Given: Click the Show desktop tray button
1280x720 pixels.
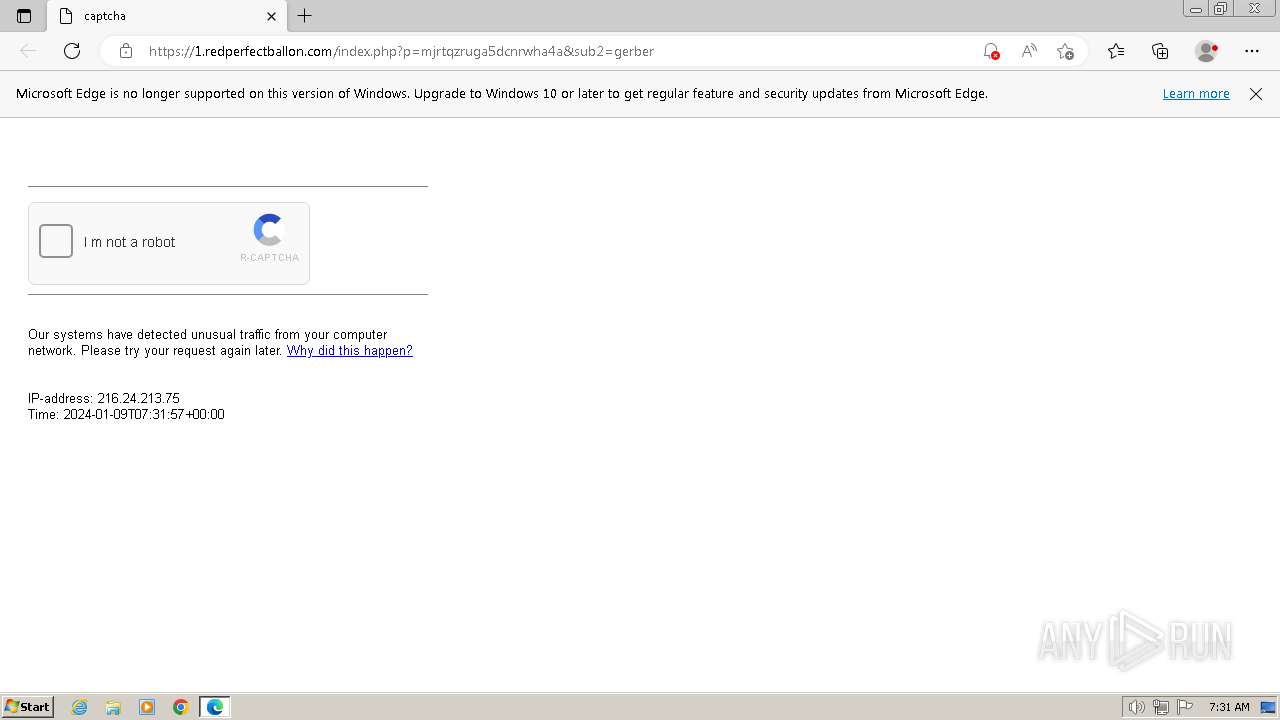Looking at the screenshot, I should pos(1268,707).
